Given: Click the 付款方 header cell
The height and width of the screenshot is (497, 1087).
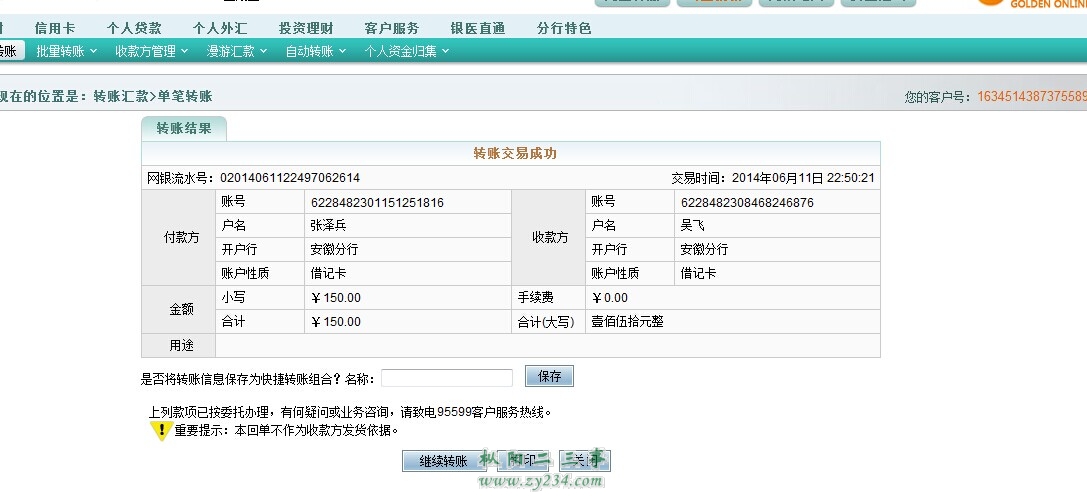Looking at the screenshot, I should click(x=179, y=237).
